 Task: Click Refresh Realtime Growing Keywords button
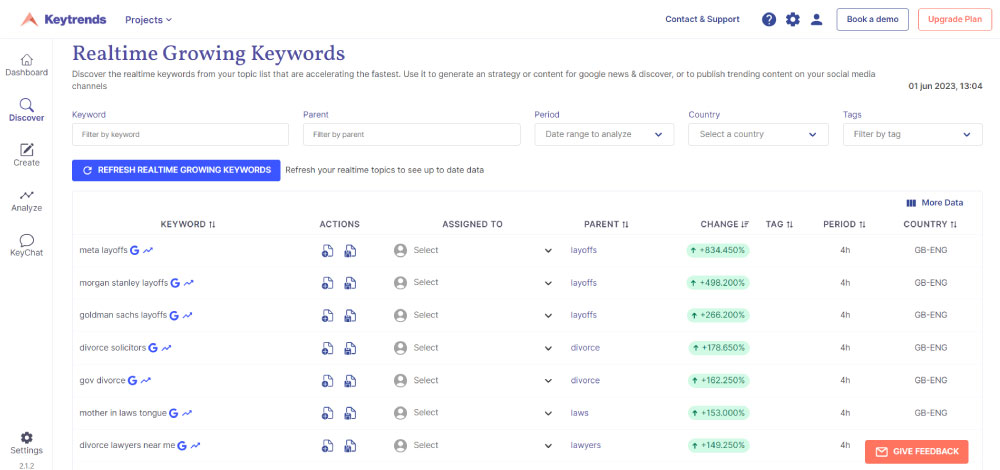point(176,170)
